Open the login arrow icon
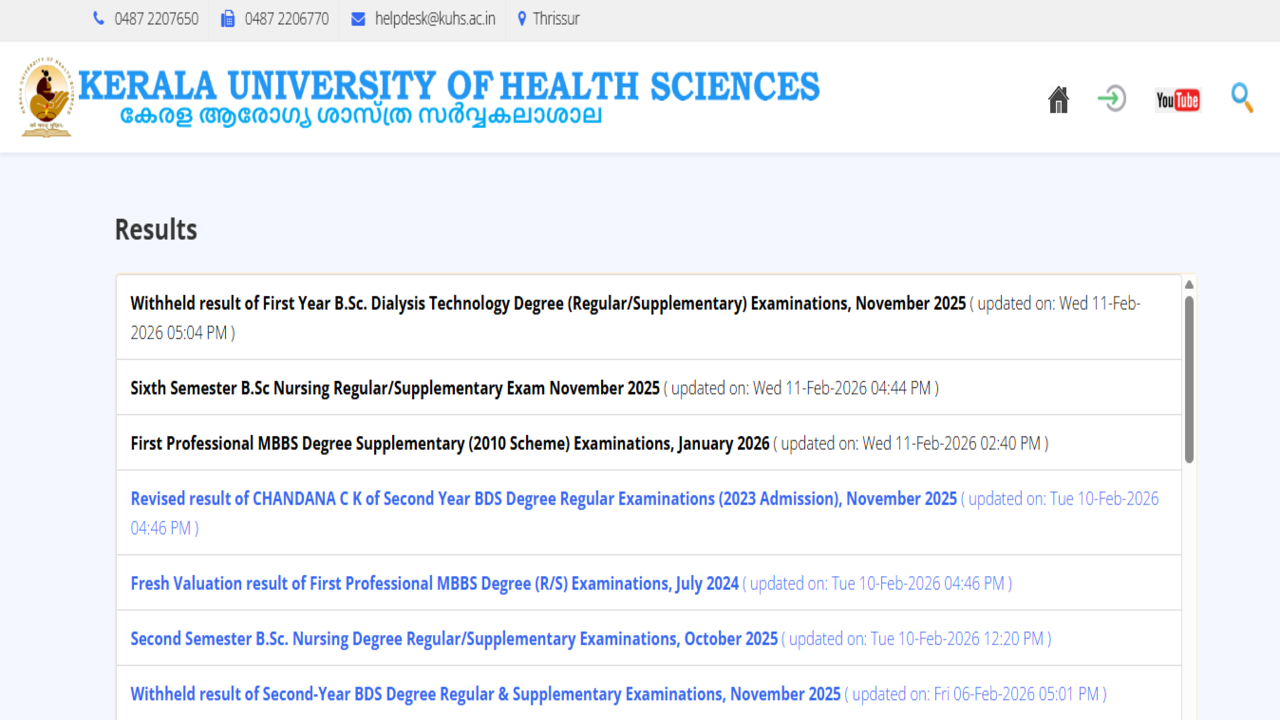This screenshot has width=1280, height=720. point(1111,99)
